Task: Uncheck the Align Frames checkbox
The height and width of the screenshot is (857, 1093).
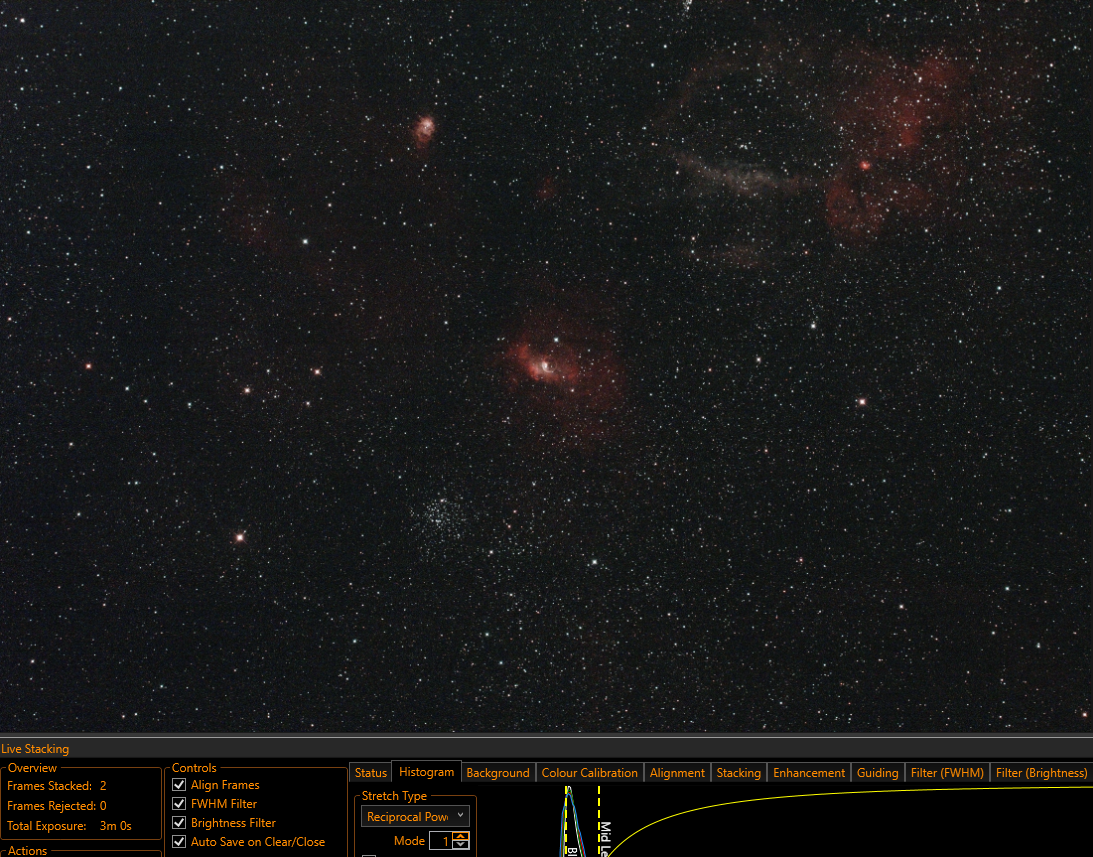Action: 178,784
